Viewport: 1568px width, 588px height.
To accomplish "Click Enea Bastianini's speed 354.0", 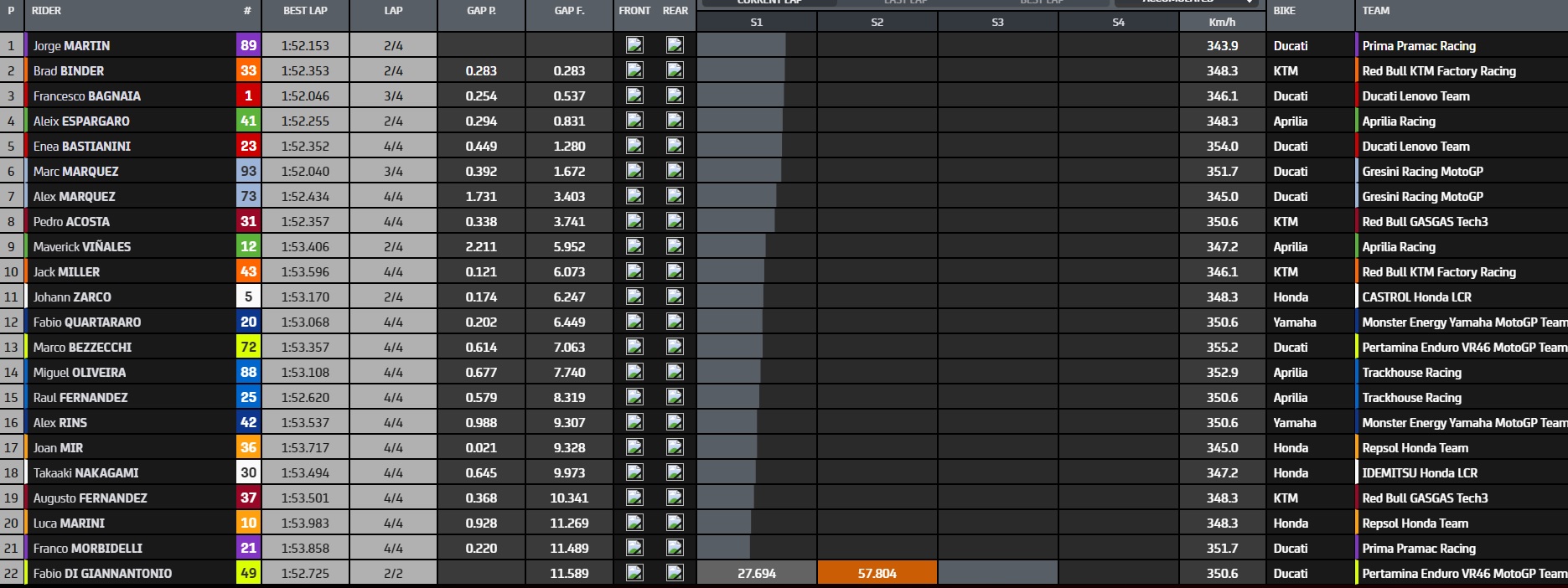I will click(x=1222, y=146).
